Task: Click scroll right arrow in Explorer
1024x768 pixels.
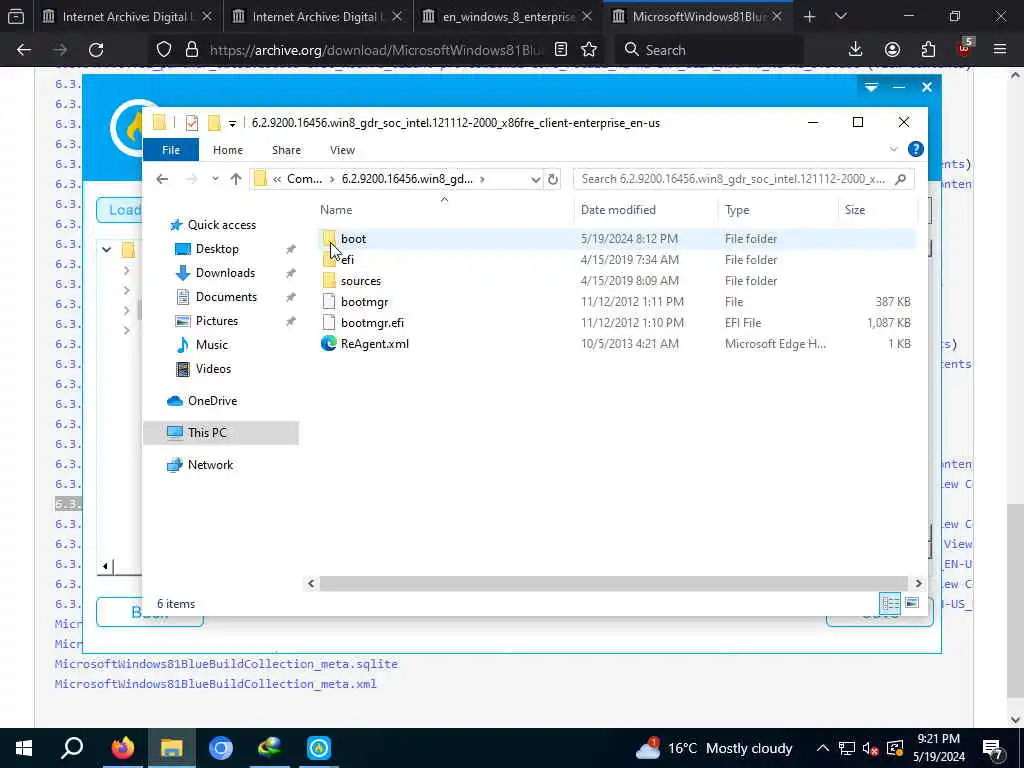Action: click(x=918, y=583)
